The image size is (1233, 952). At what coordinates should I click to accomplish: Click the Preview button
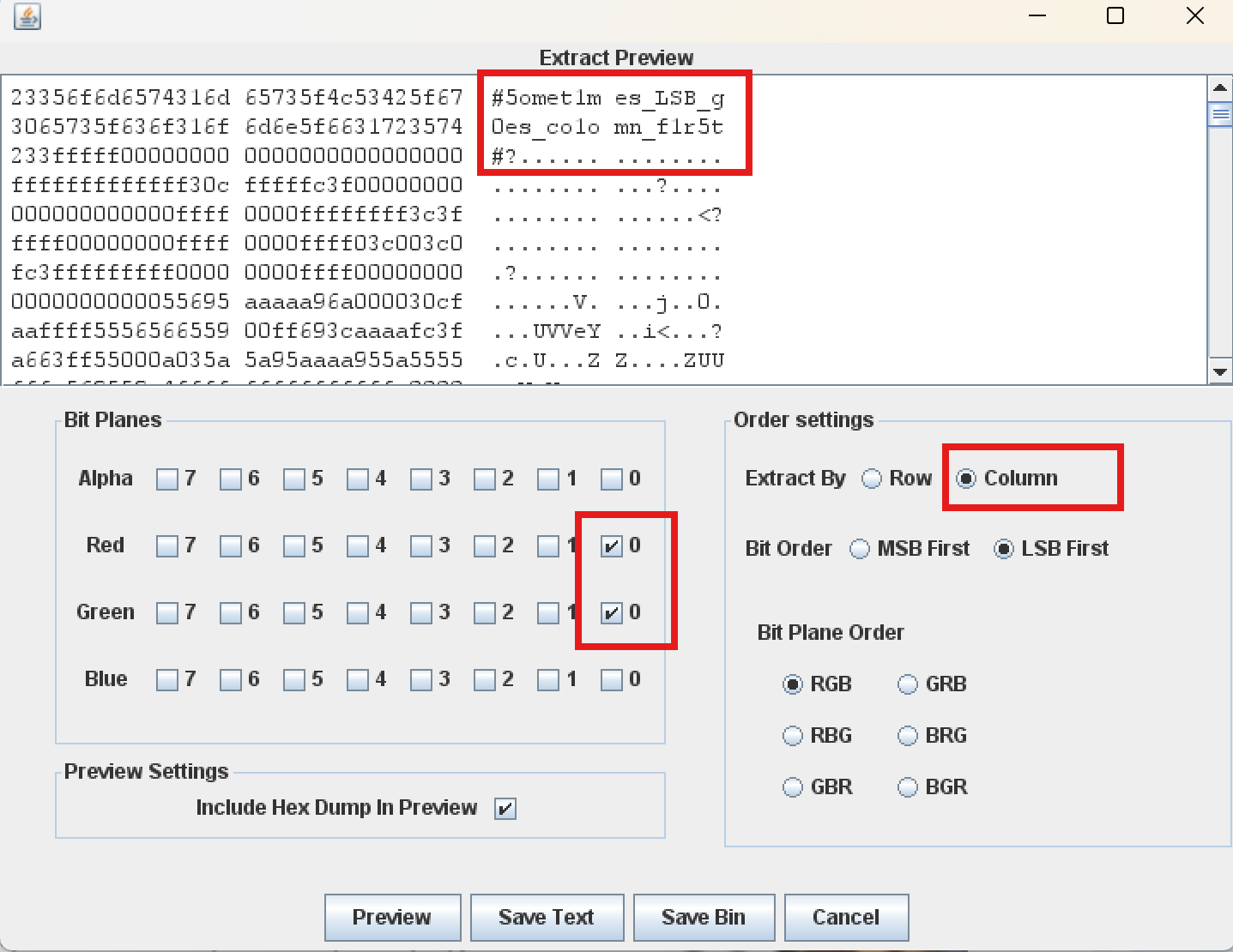tap(392, 917)
